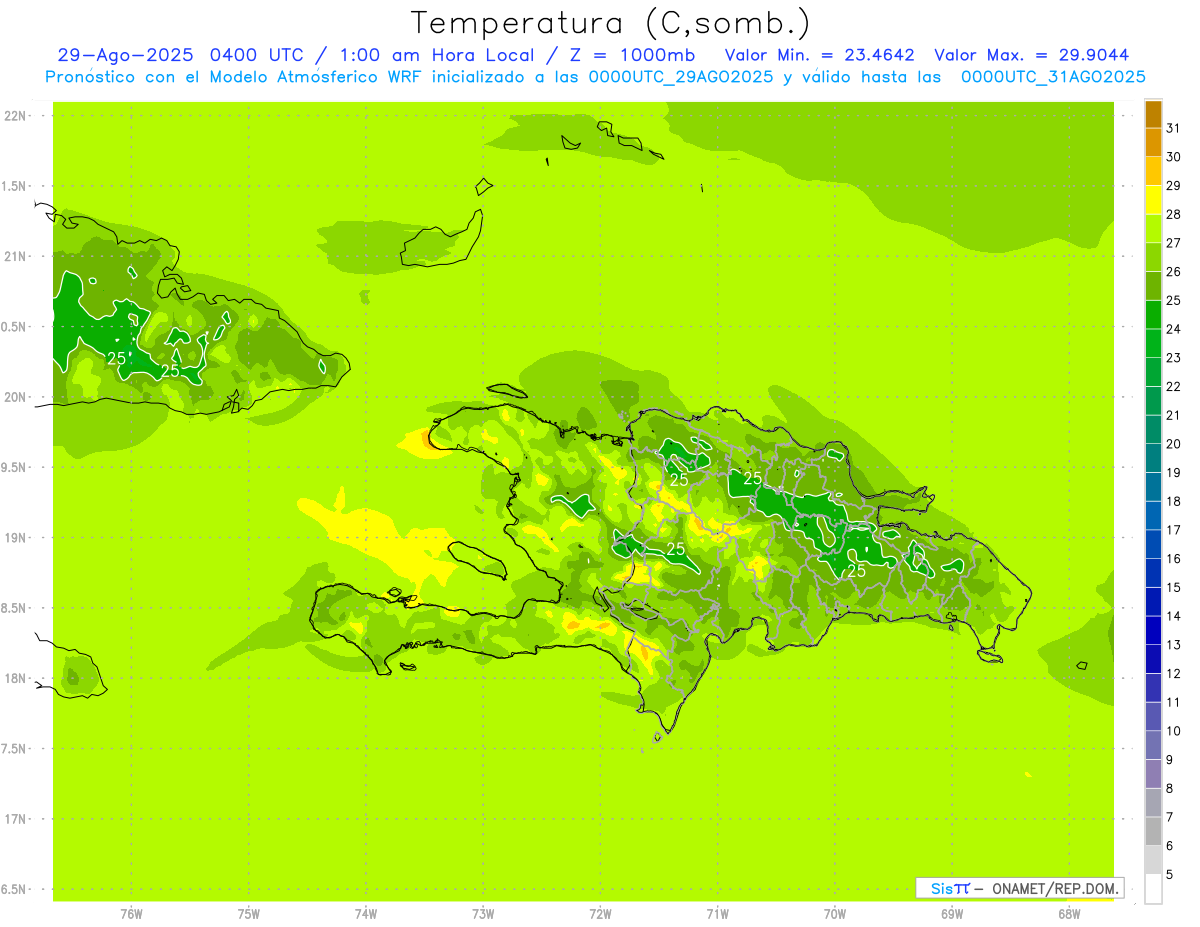Click the gray swatch between 6 and 7
The image size is (1200, 927).
1153,831
